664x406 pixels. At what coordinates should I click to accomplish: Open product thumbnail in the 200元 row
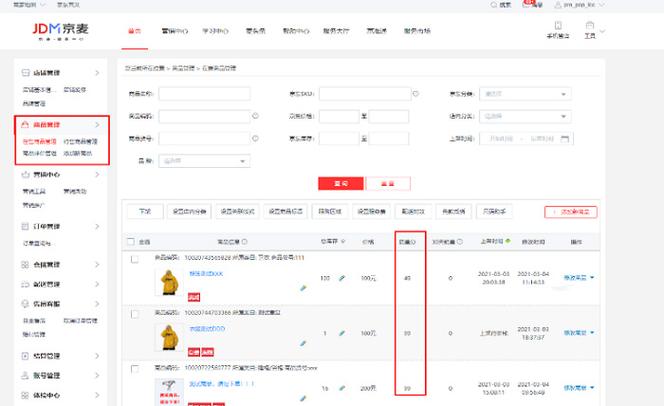point(169,392)
